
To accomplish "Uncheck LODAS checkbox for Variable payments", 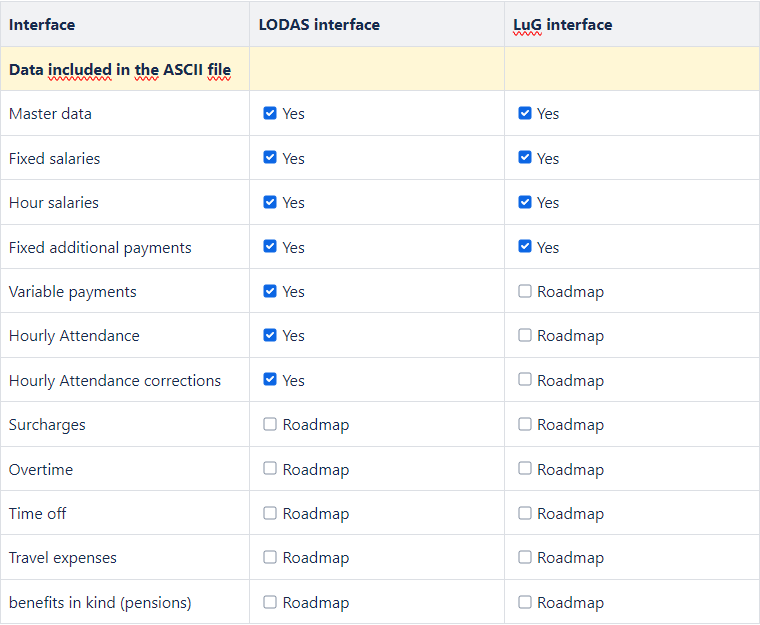I will tap(270, 291).
